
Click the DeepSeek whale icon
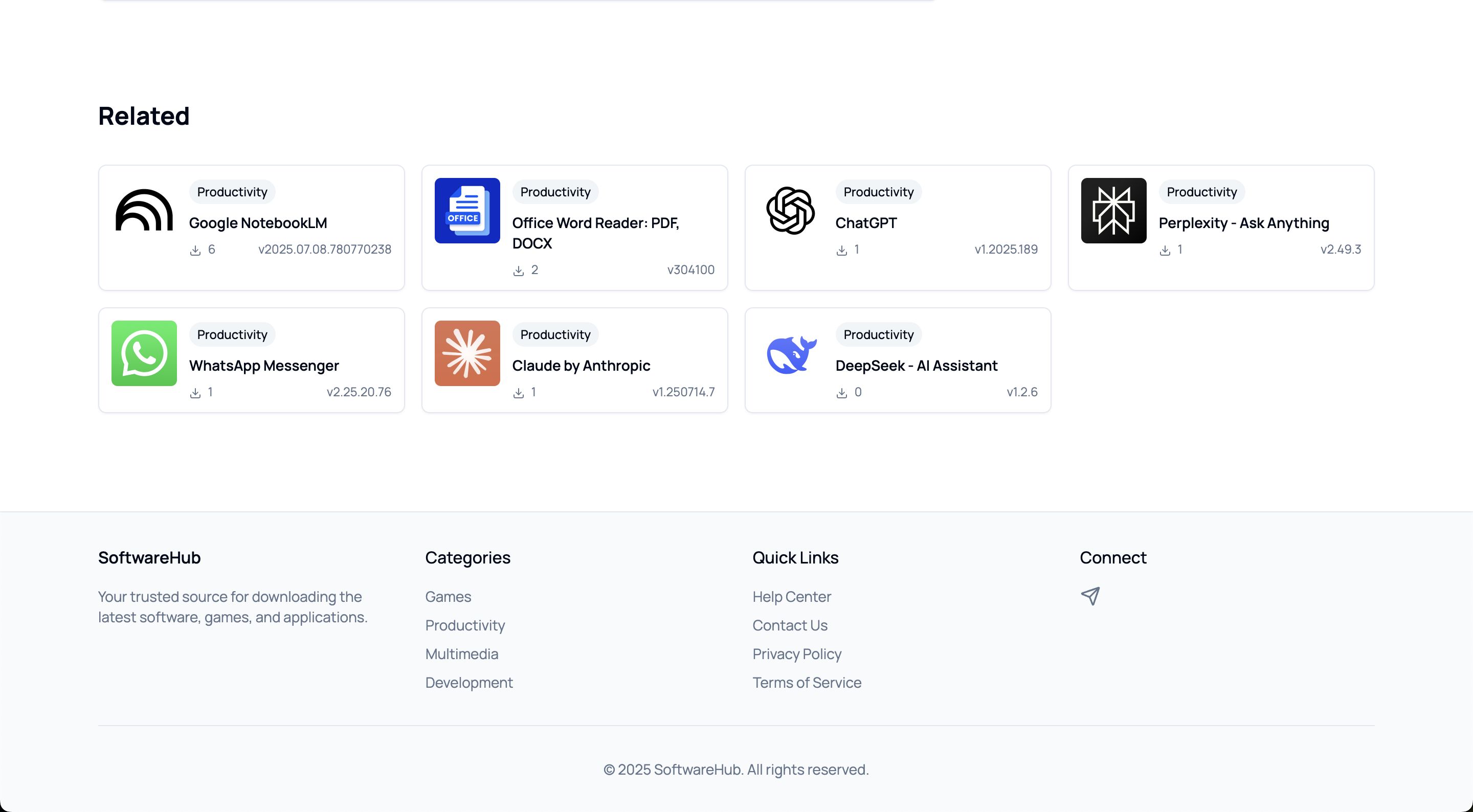(790, 354)
